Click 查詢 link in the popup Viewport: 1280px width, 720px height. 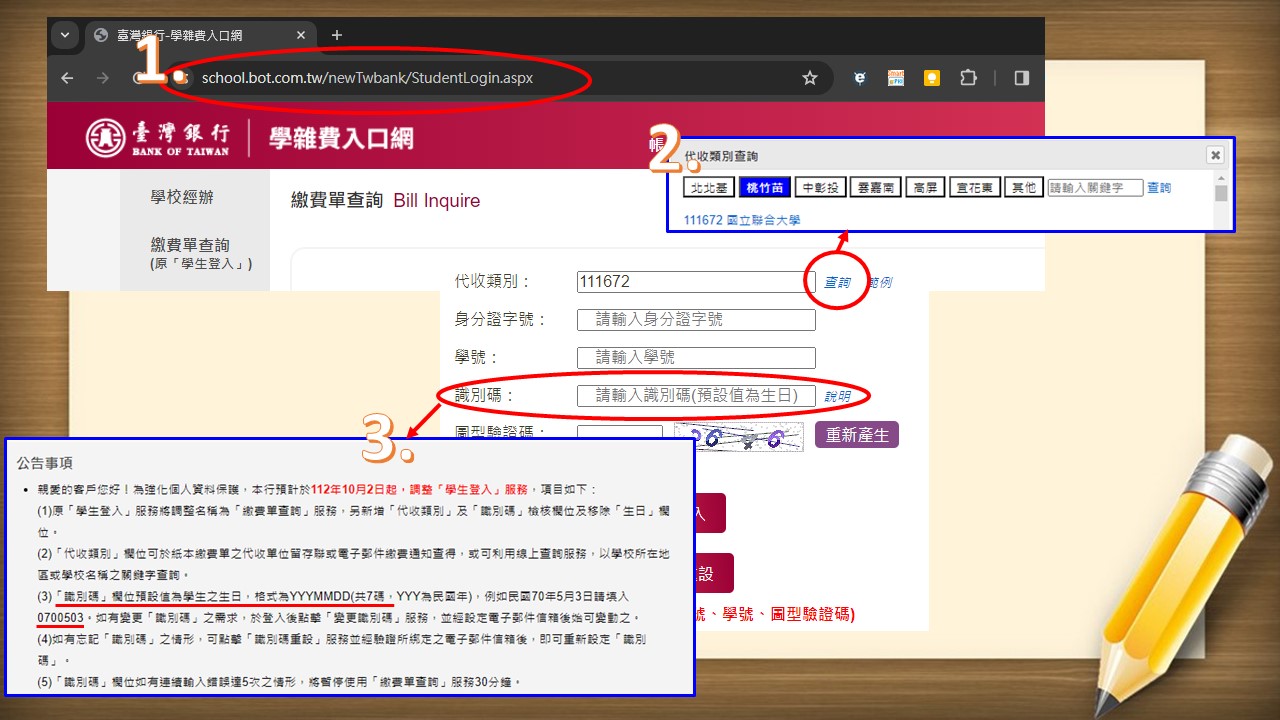click(1159, 188)
